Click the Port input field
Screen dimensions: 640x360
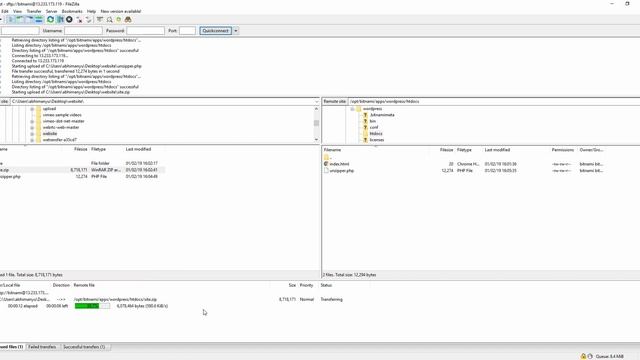(187, 31)
